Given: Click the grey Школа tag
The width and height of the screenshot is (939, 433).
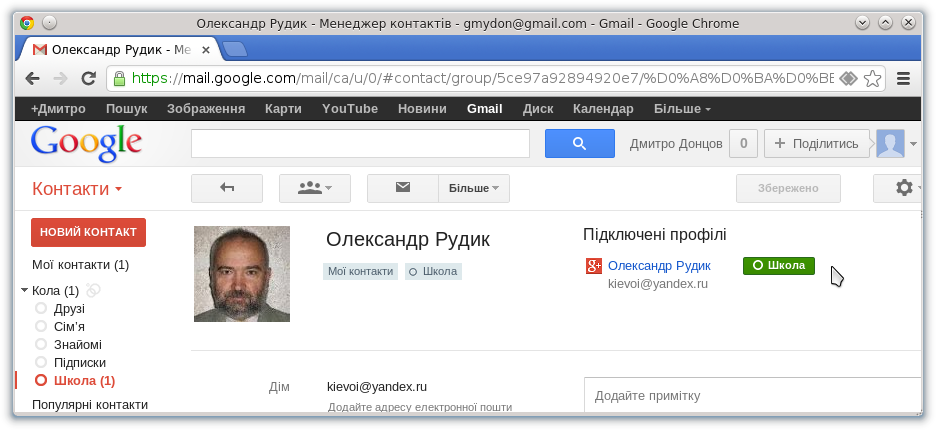Looking at the screenshot, I should (434, 271).
